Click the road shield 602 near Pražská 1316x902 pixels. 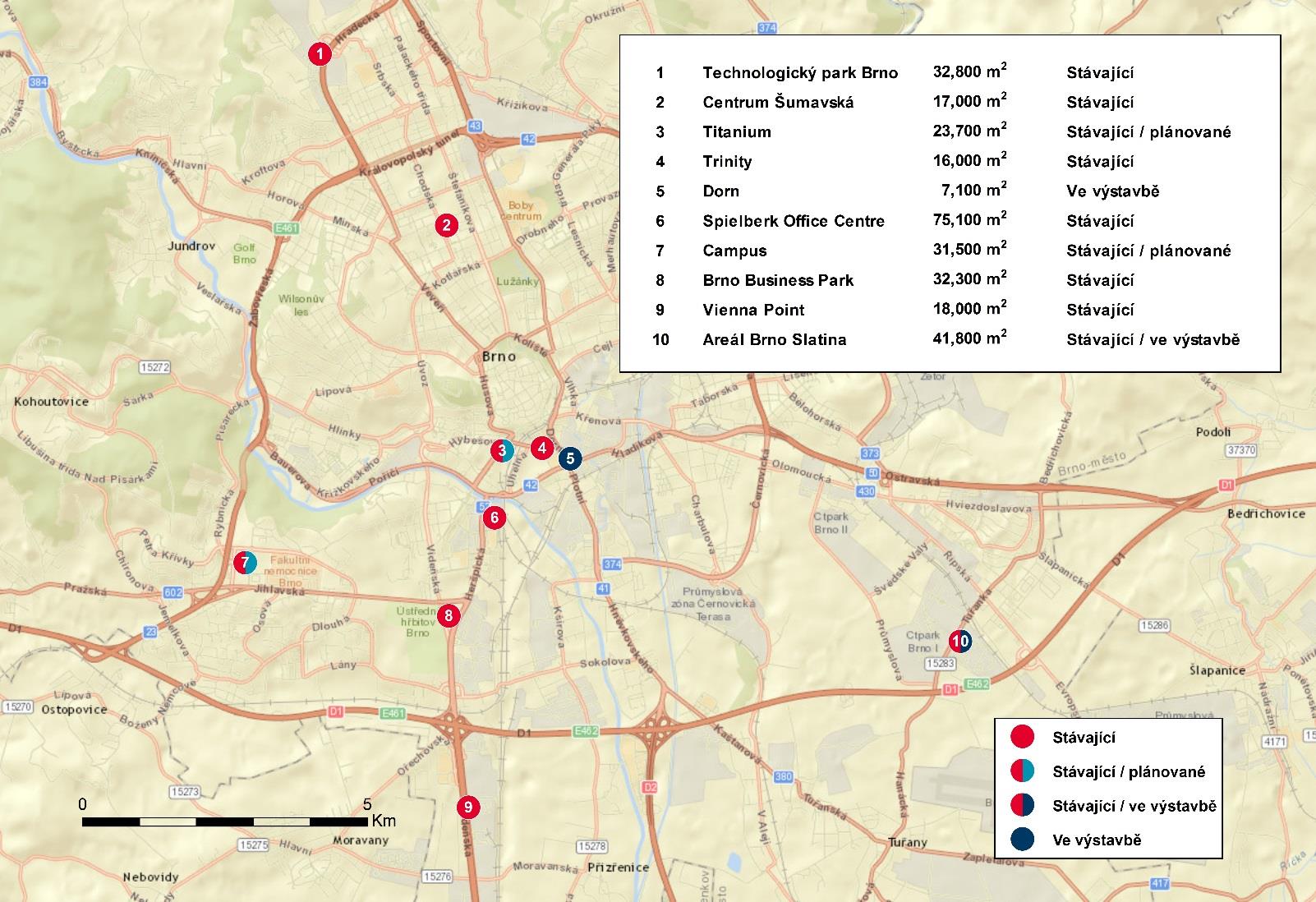[x=173, y=592]
